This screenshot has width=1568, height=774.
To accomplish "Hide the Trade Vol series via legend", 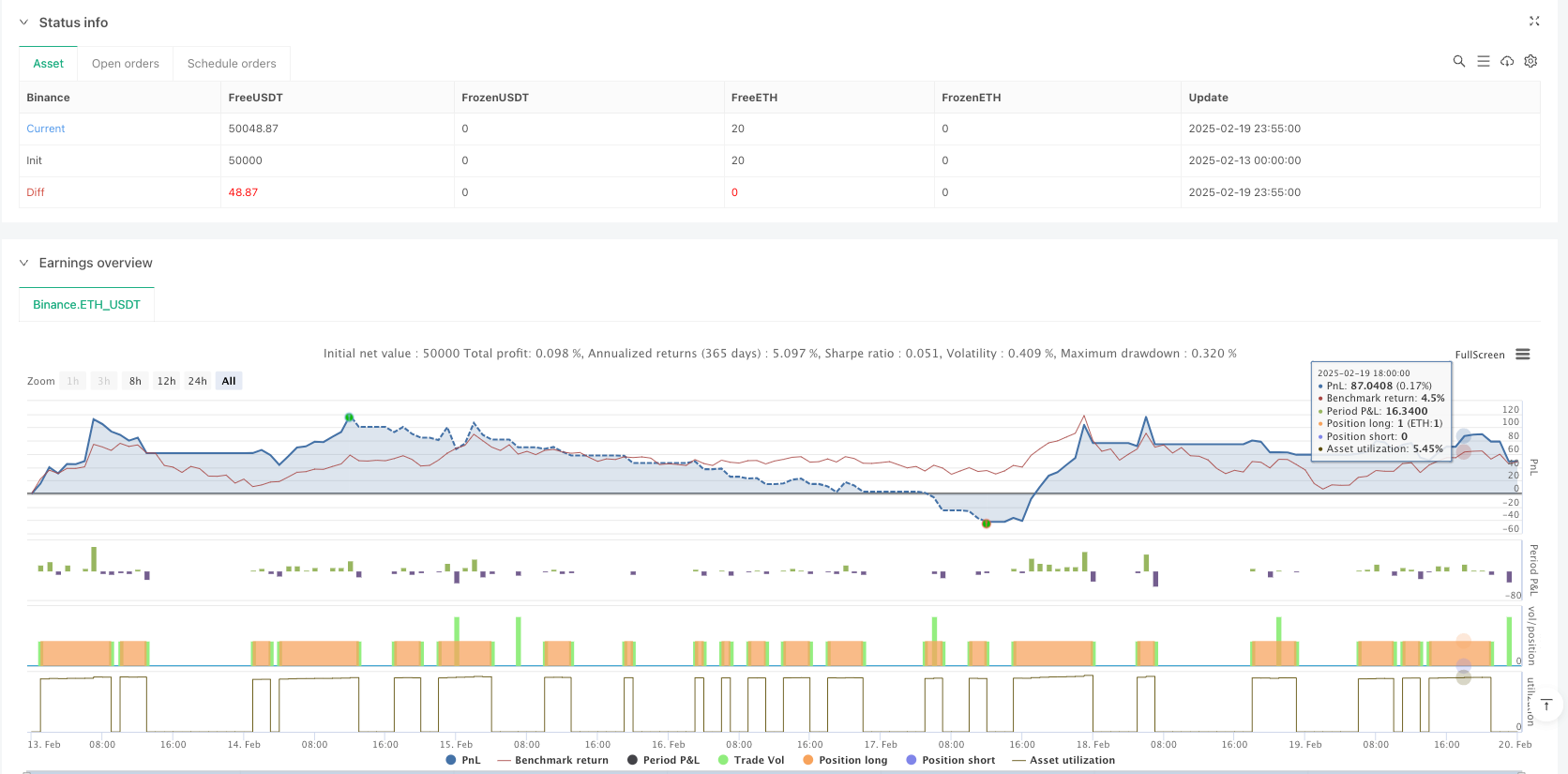I will tap(750, 760).
